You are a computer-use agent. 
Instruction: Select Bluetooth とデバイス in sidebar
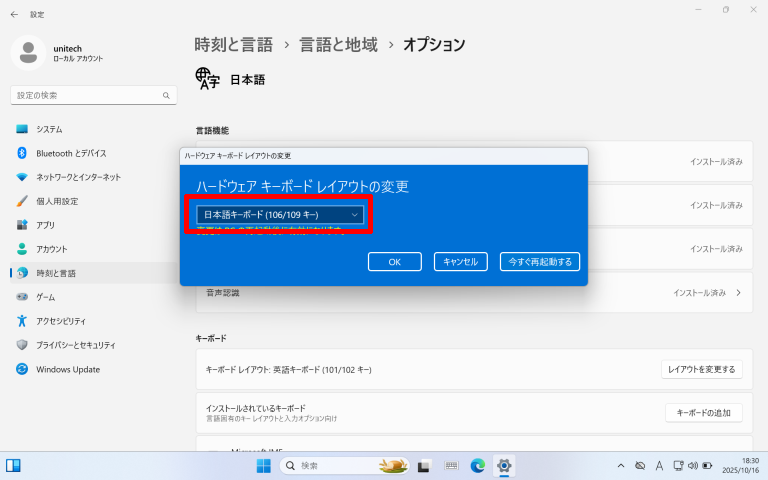coord(70,153)
